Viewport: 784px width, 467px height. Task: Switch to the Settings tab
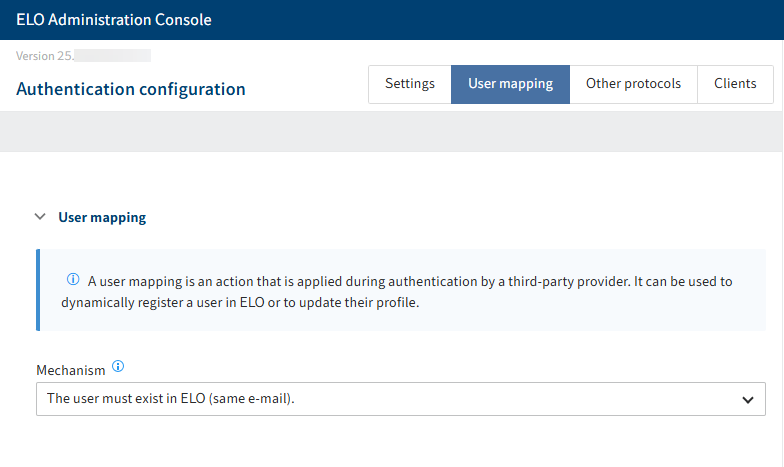tap(409, 84)
